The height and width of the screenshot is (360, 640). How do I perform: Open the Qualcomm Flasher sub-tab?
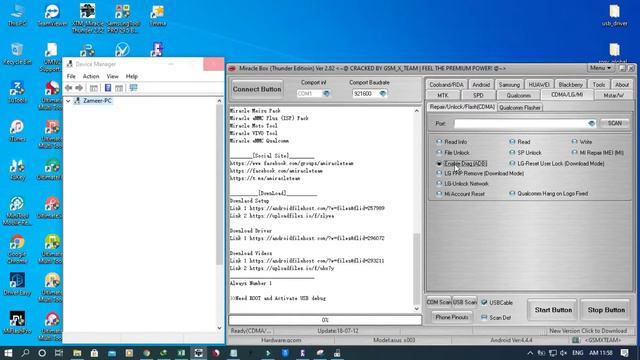click(520, 107)
